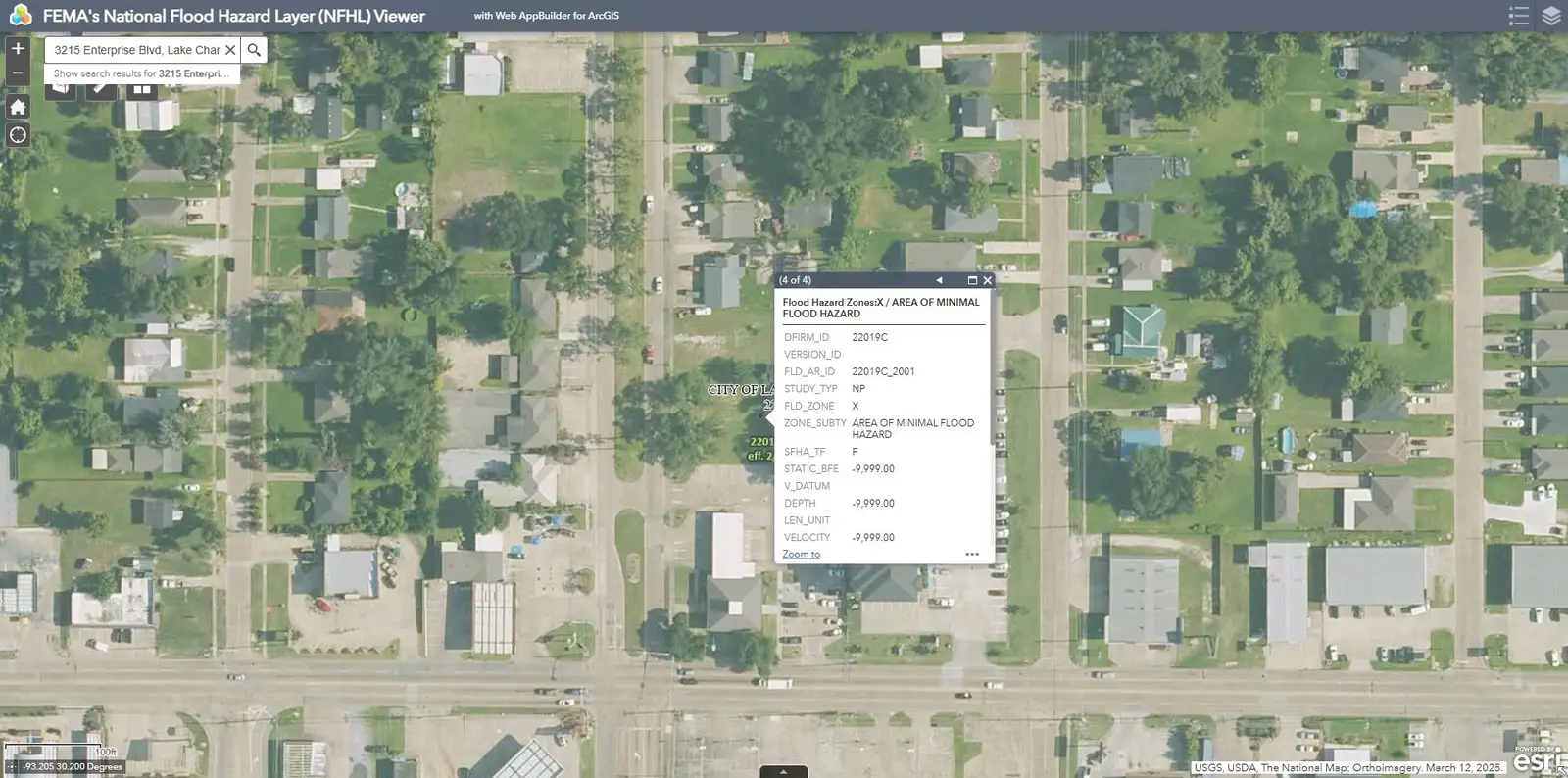1568x778 pixels.
Task: Run search with magnifier button
Action: [x=254, y=50]
